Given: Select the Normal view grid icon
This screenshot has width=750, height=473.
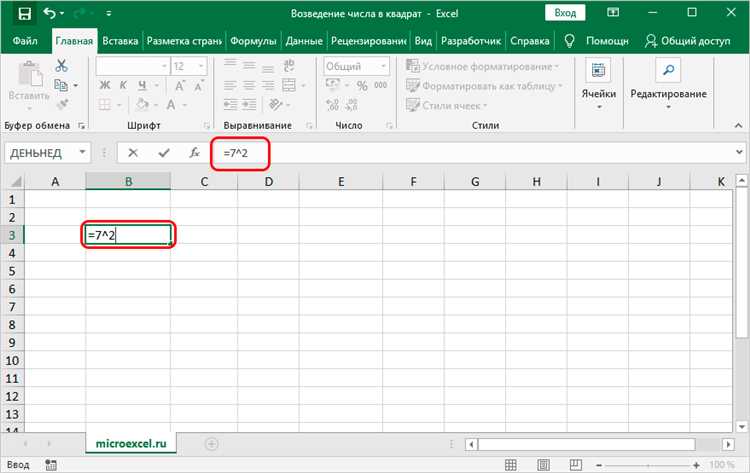Looking at the screenshot, I should pos(511,464).
